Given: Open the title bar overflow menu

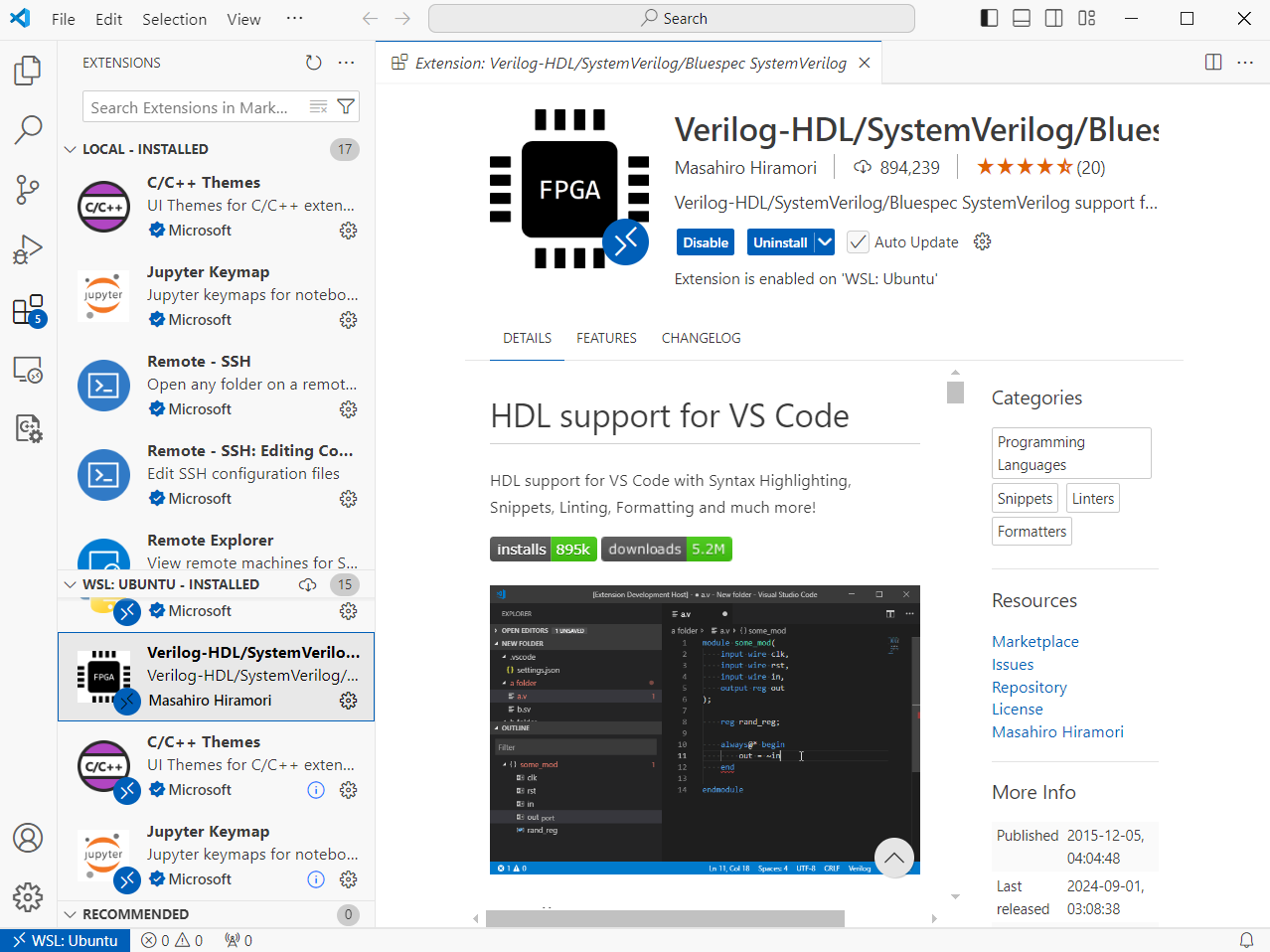Looking at the screenshot, I should click(x=294, y=18).
